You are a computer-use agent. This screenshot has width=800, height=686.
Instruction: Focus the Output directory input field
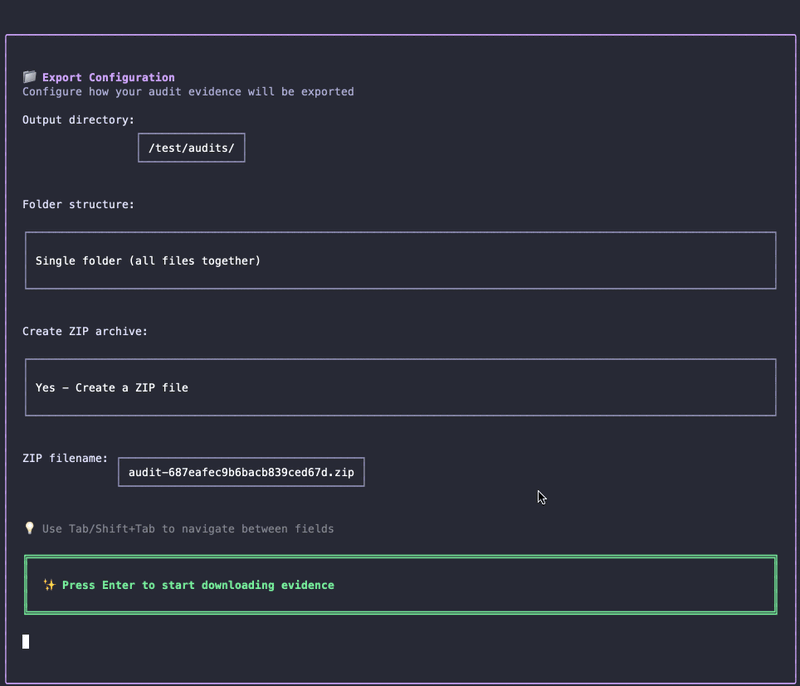[x=191, y=148]
